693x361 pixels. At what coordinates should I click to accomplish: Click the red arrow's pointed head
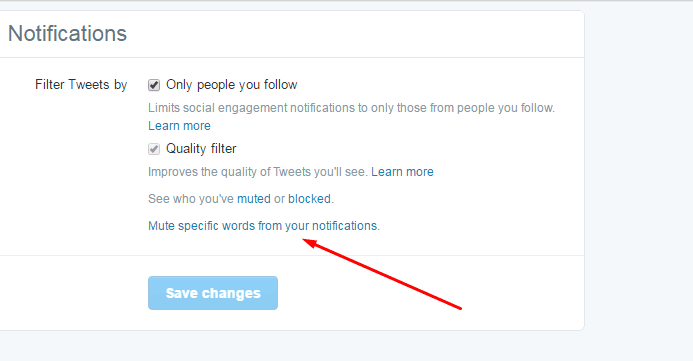tap(308, 243)
